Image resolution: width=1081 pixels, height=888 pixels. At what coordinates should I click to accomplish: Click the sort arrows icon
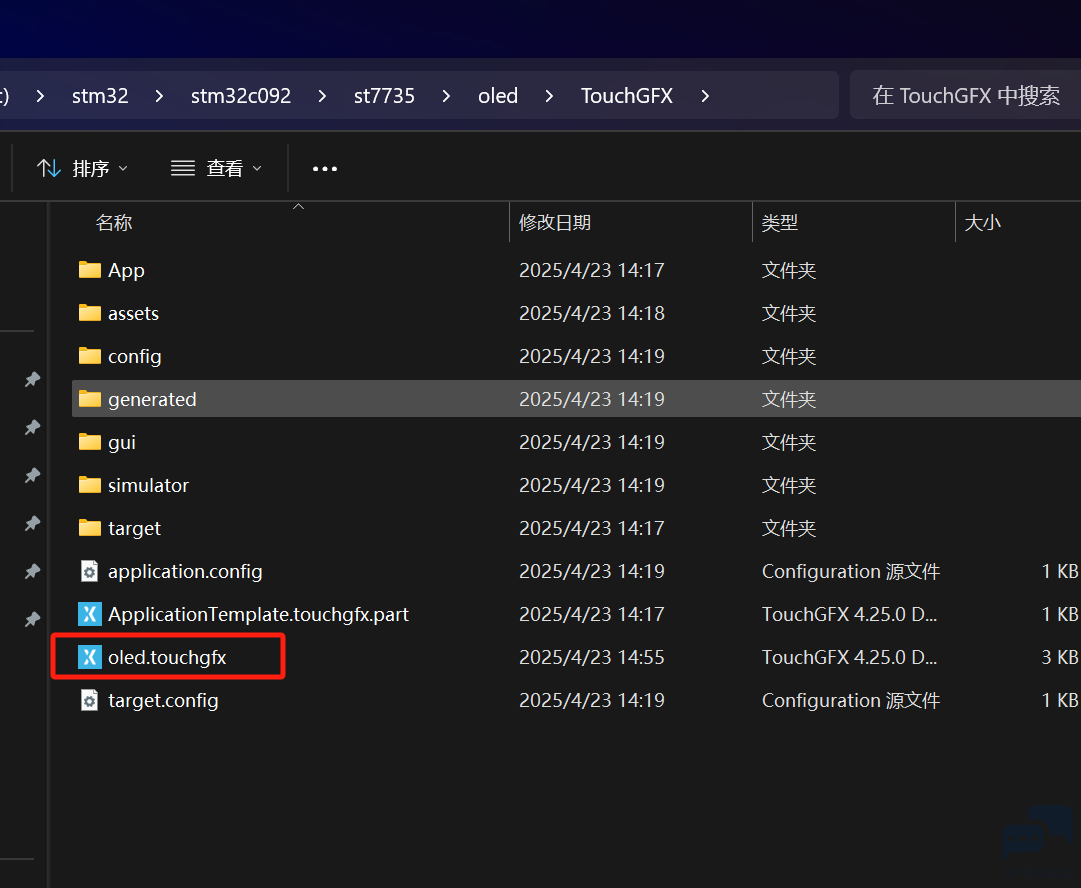pos(49,168)
